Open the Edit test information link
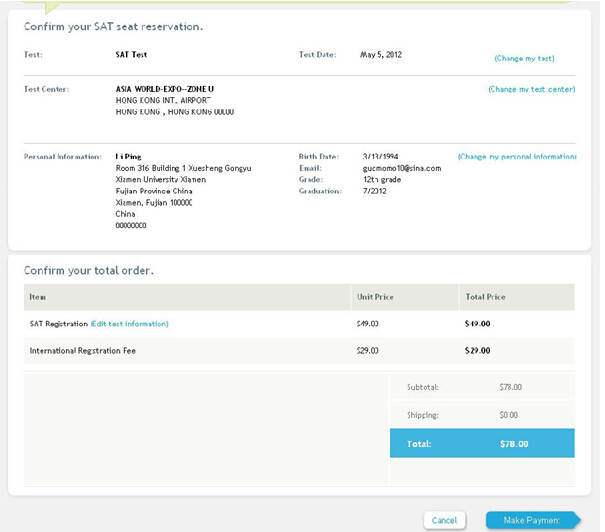Image resolution: width=605 pixels, height=532 pixels. [x=129, y=324]
